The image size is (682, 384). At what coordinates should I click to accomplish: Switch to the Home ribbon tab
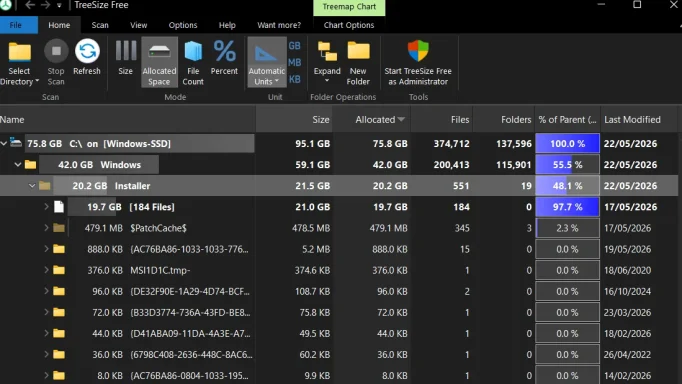coord(59,25)
